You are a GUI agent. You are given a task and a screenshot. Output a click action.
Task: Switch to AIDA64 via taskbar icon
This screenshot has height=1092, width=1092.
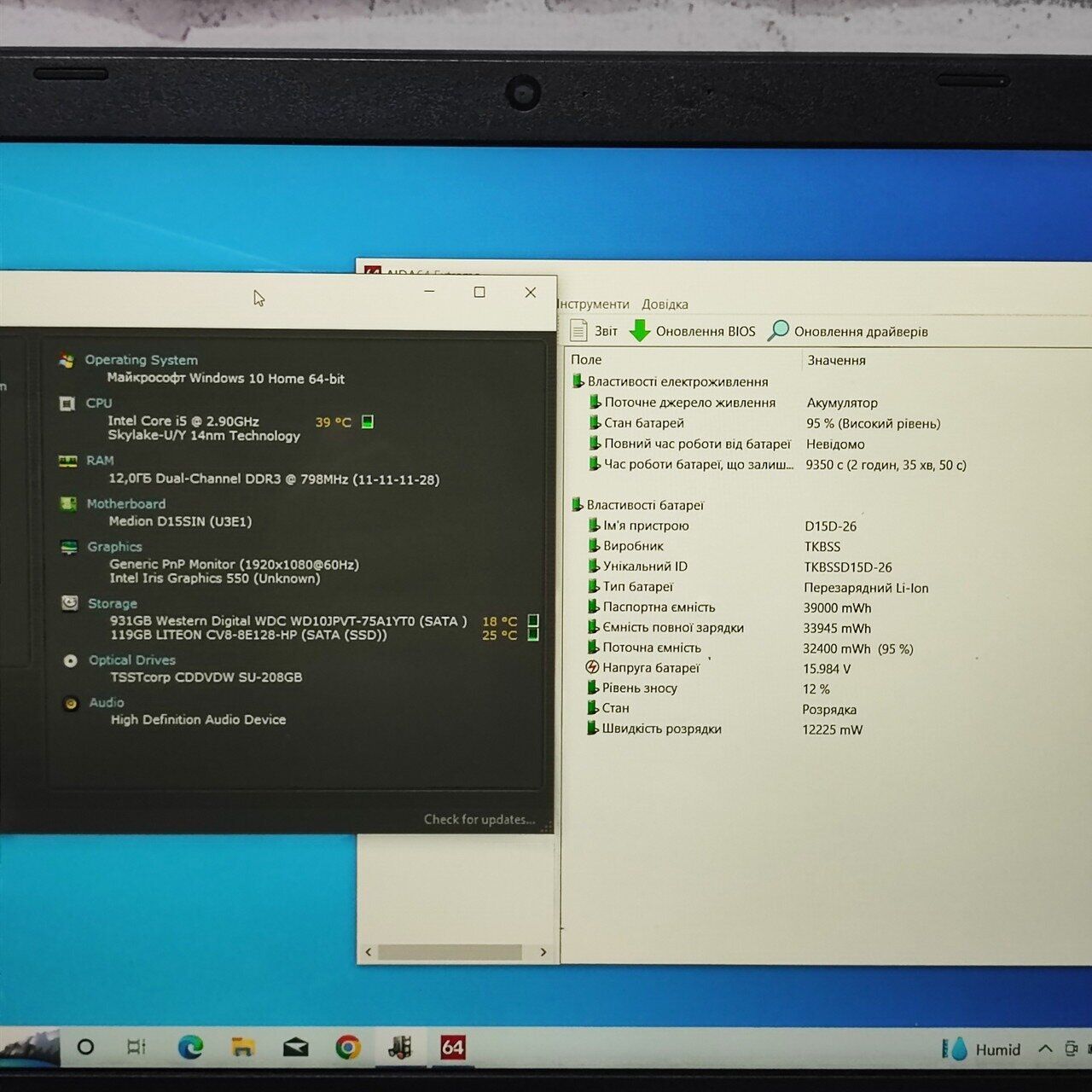point(452,1047)
